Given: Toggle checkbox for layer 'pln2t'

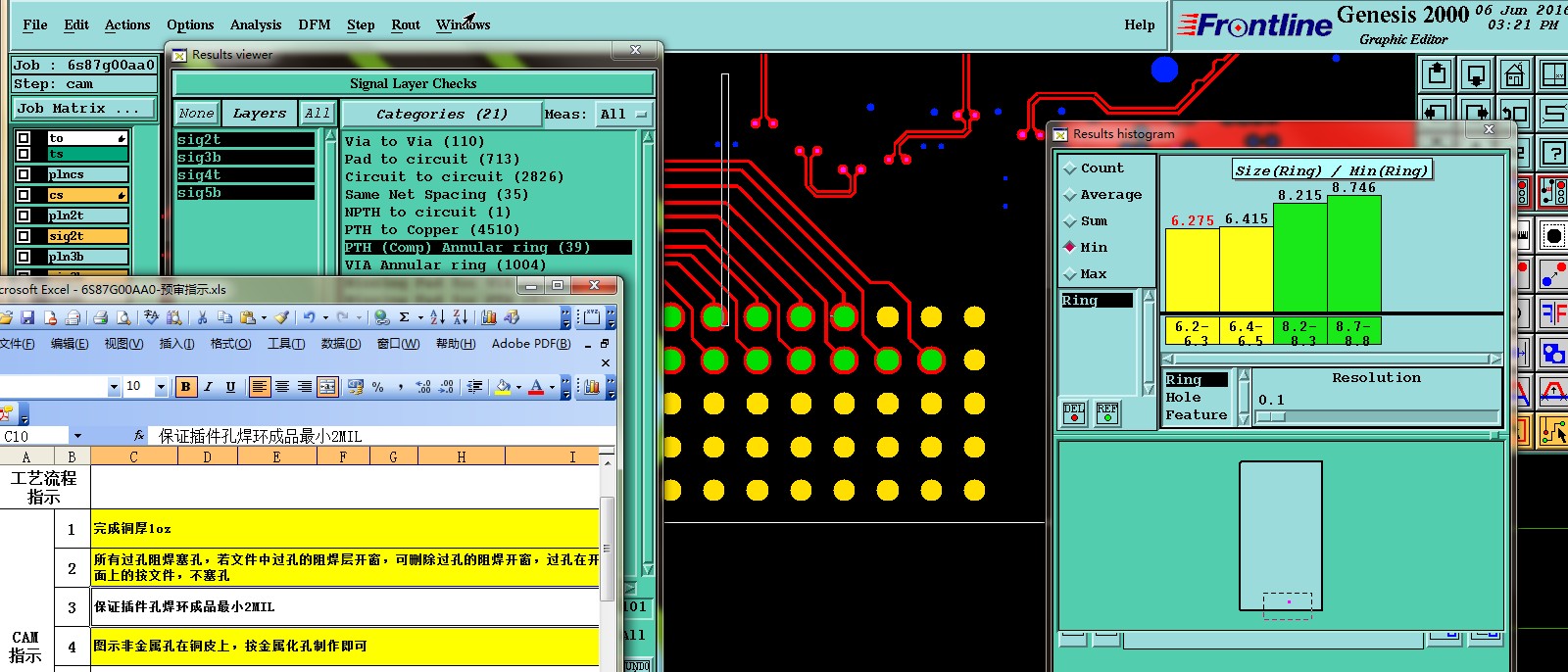Looking at the screenshot, I should 24,216.
